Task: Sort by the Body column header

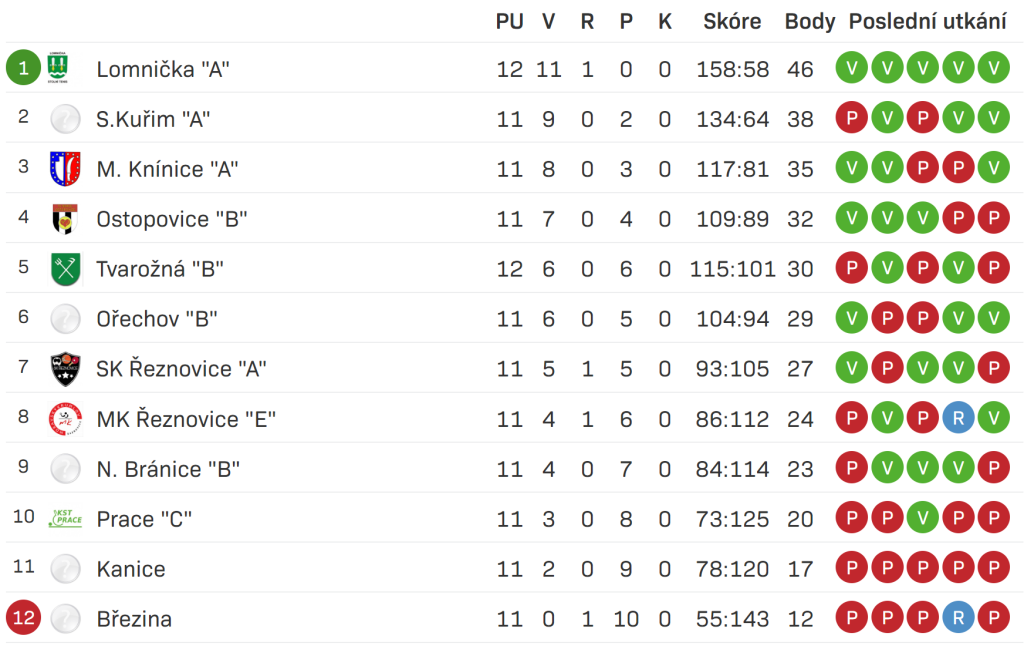Action: (x=810, y=22)
